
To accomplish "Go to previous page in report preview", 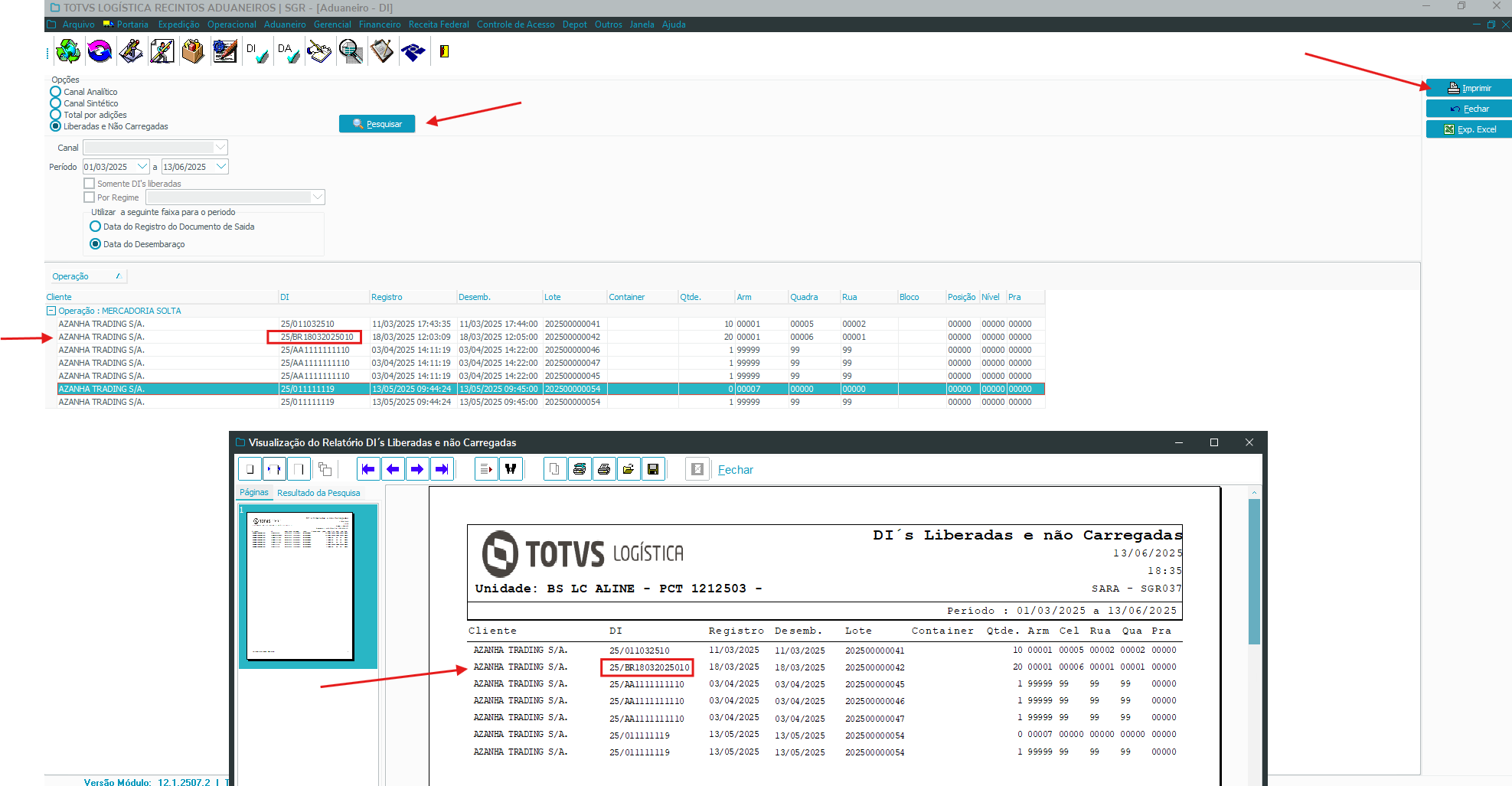I will pos(393,469).
